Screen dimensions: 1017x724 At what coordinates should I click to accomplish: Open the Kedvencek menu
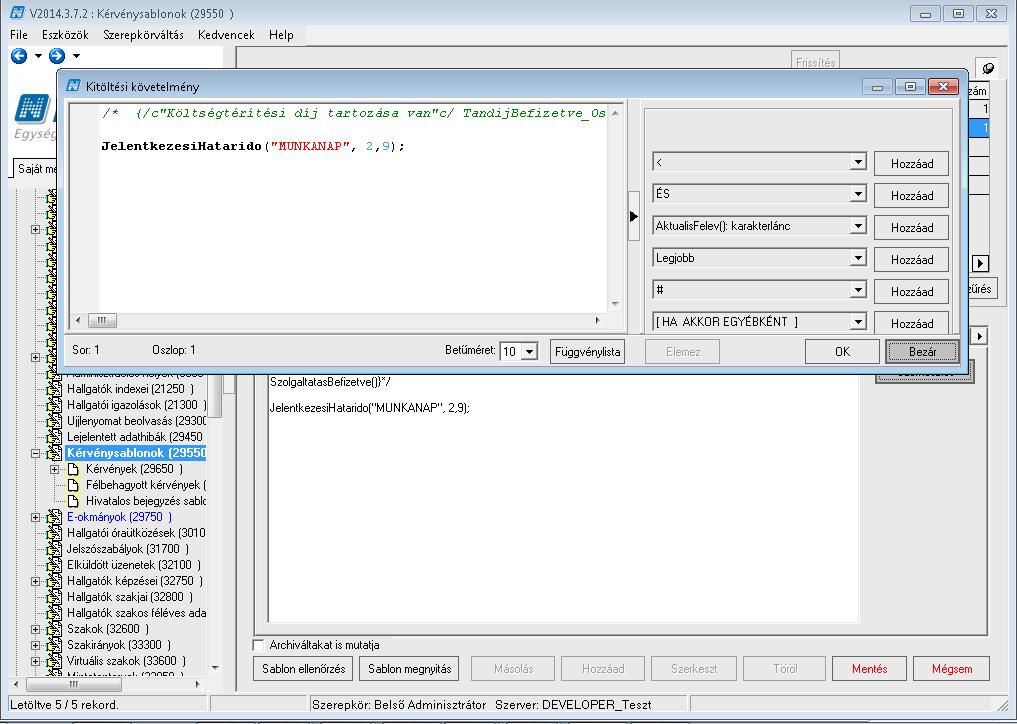(x=226, y=35)
